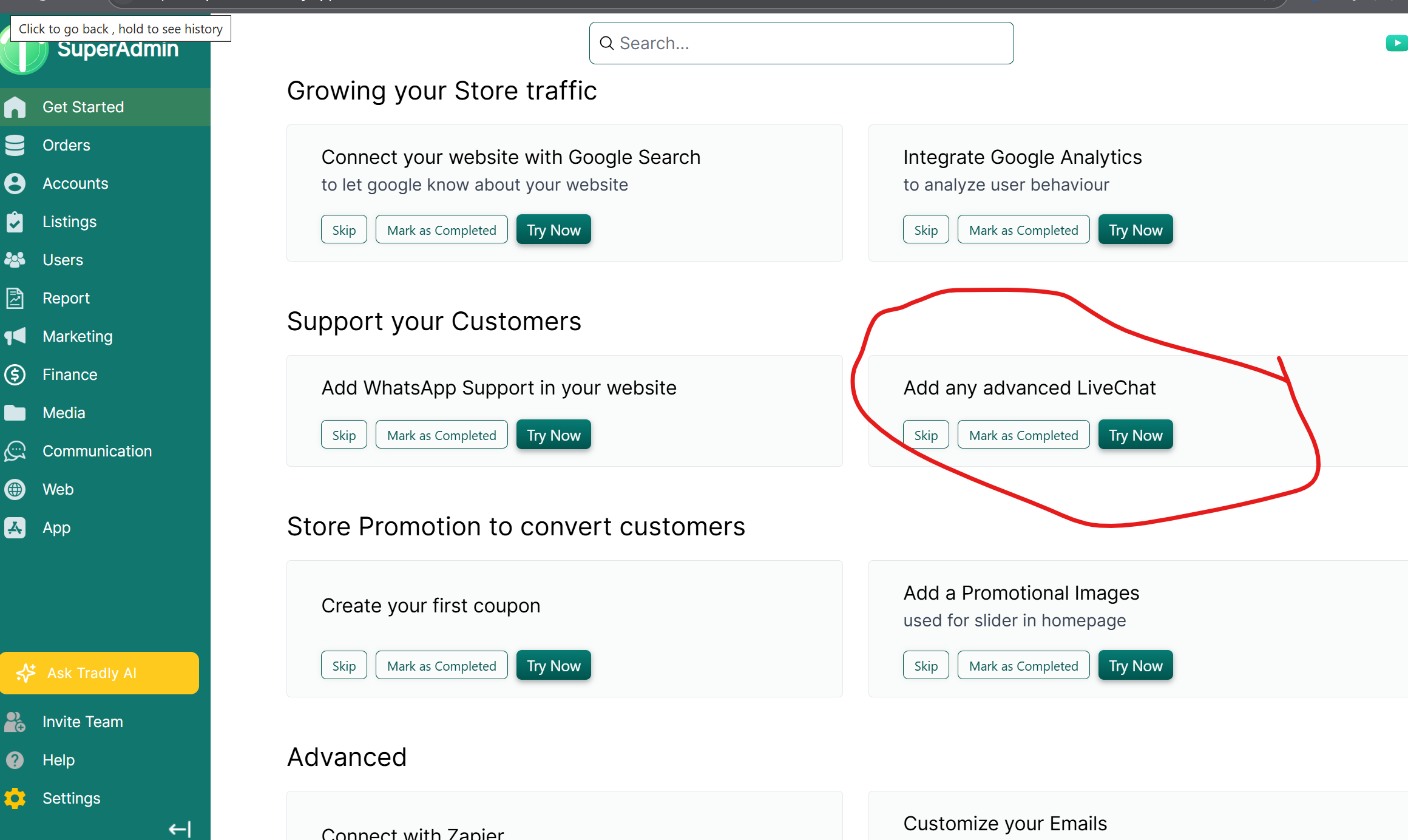Try Now for Connect website with Google Search
Image resolution: width=1408 pixels, height=840 pixels.
[553, 230]
